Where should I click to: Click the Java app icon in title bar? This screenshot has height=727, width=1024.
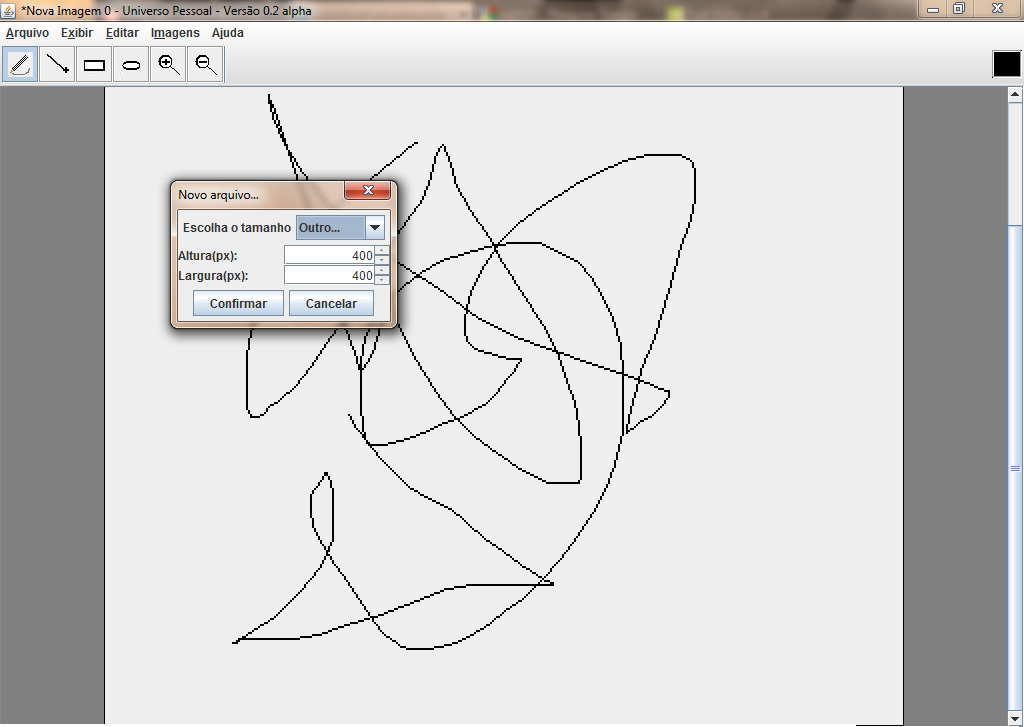pos(9,9)
